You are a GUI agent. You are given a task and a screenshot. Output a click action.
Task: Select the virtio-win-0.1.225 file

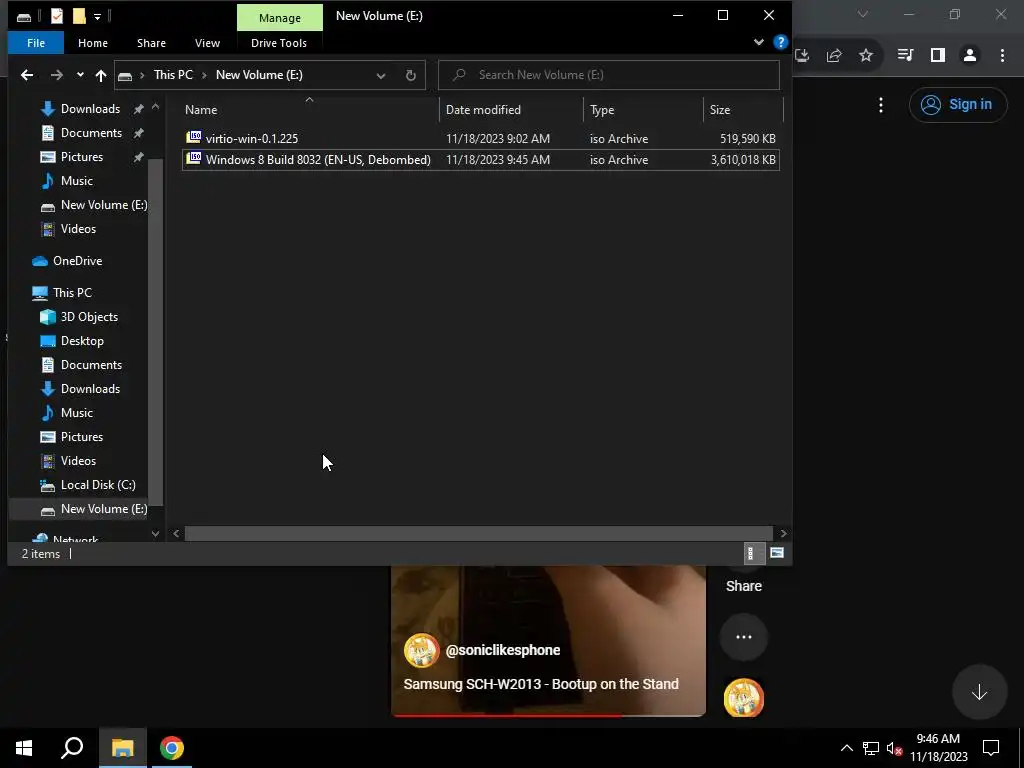point(481,138)
